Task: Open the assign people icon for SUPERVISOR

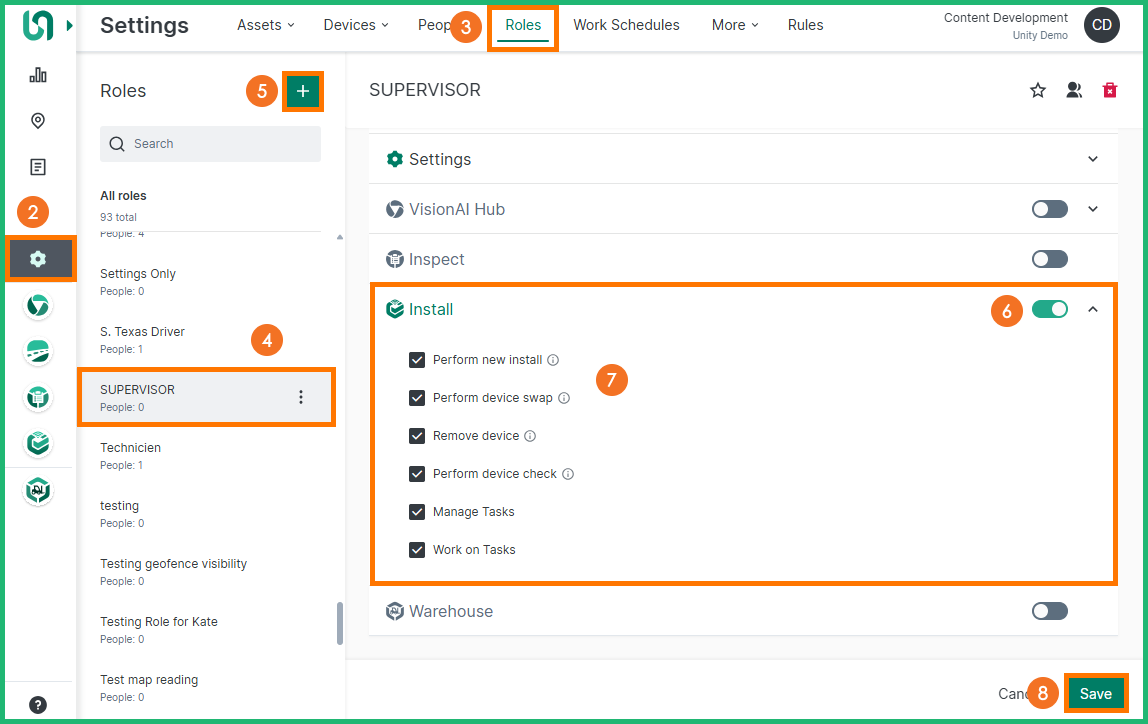Action: (x=1074, y=91)
